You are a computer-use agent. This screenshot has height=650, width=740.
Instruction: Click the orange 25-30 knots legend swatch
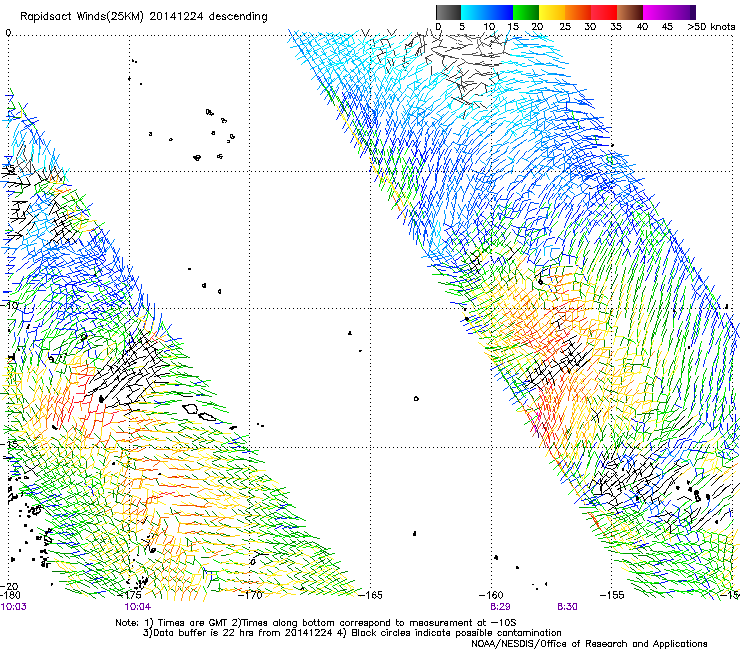click(x=578, y=12)
